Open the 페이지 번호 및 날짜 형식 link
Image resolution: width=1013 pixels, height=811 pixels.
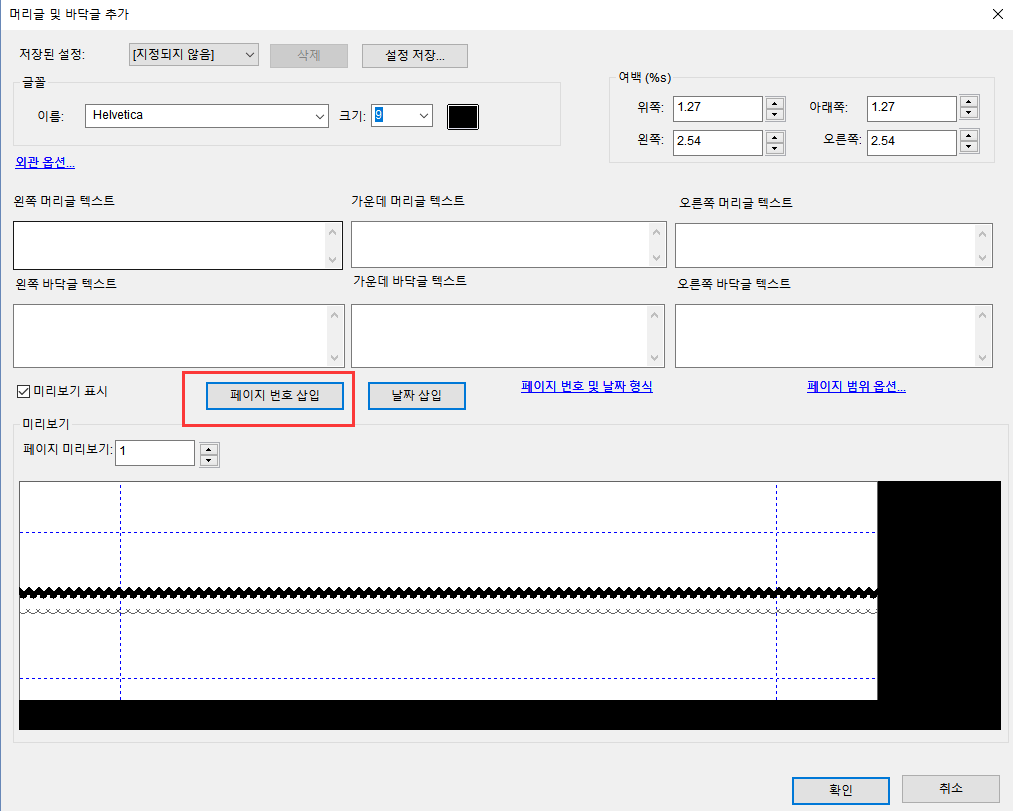(586, 386)
